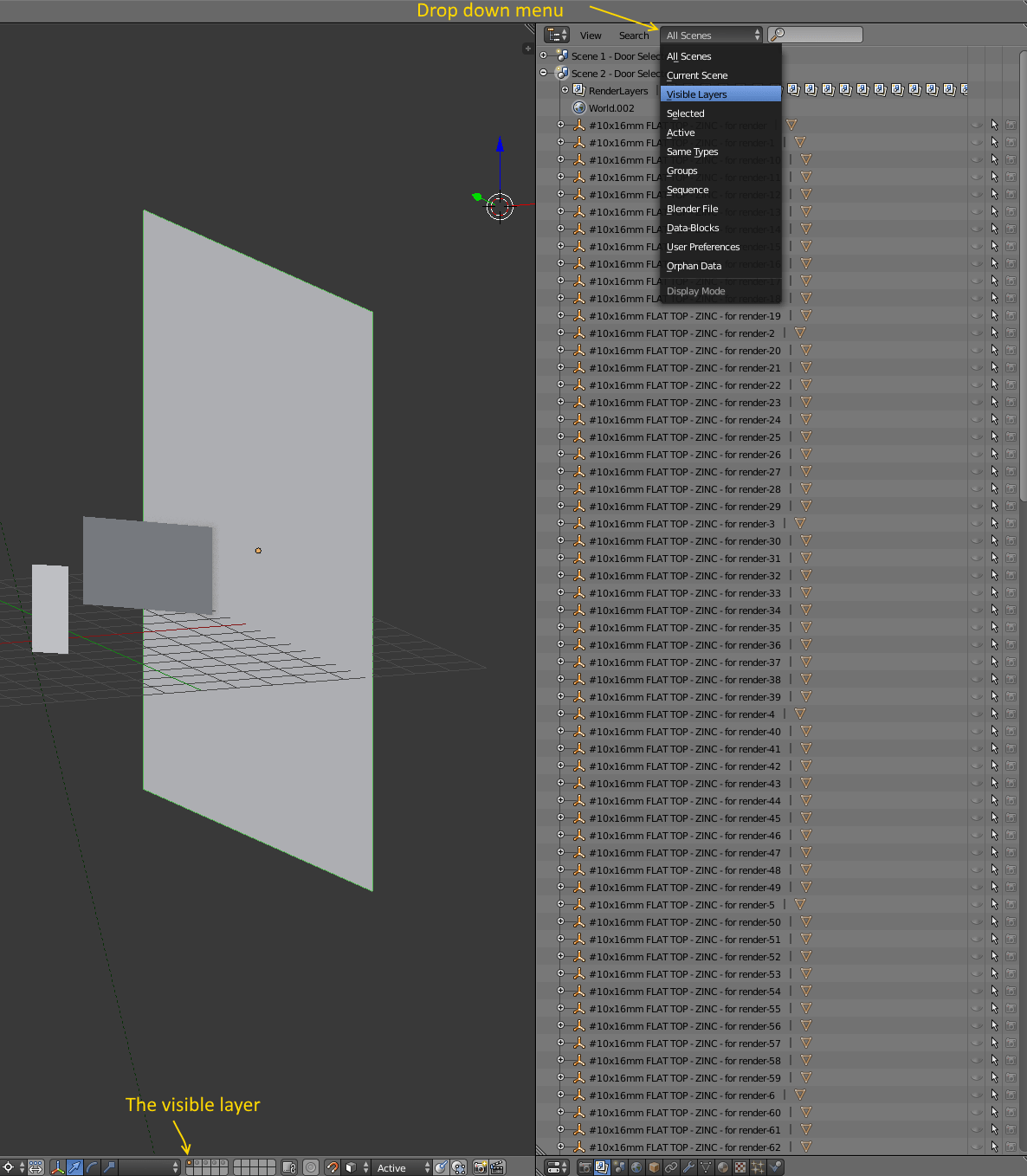Hide the eye visibility of render-21
This screenshot has width=1027, height=1176.
[977, 367]
